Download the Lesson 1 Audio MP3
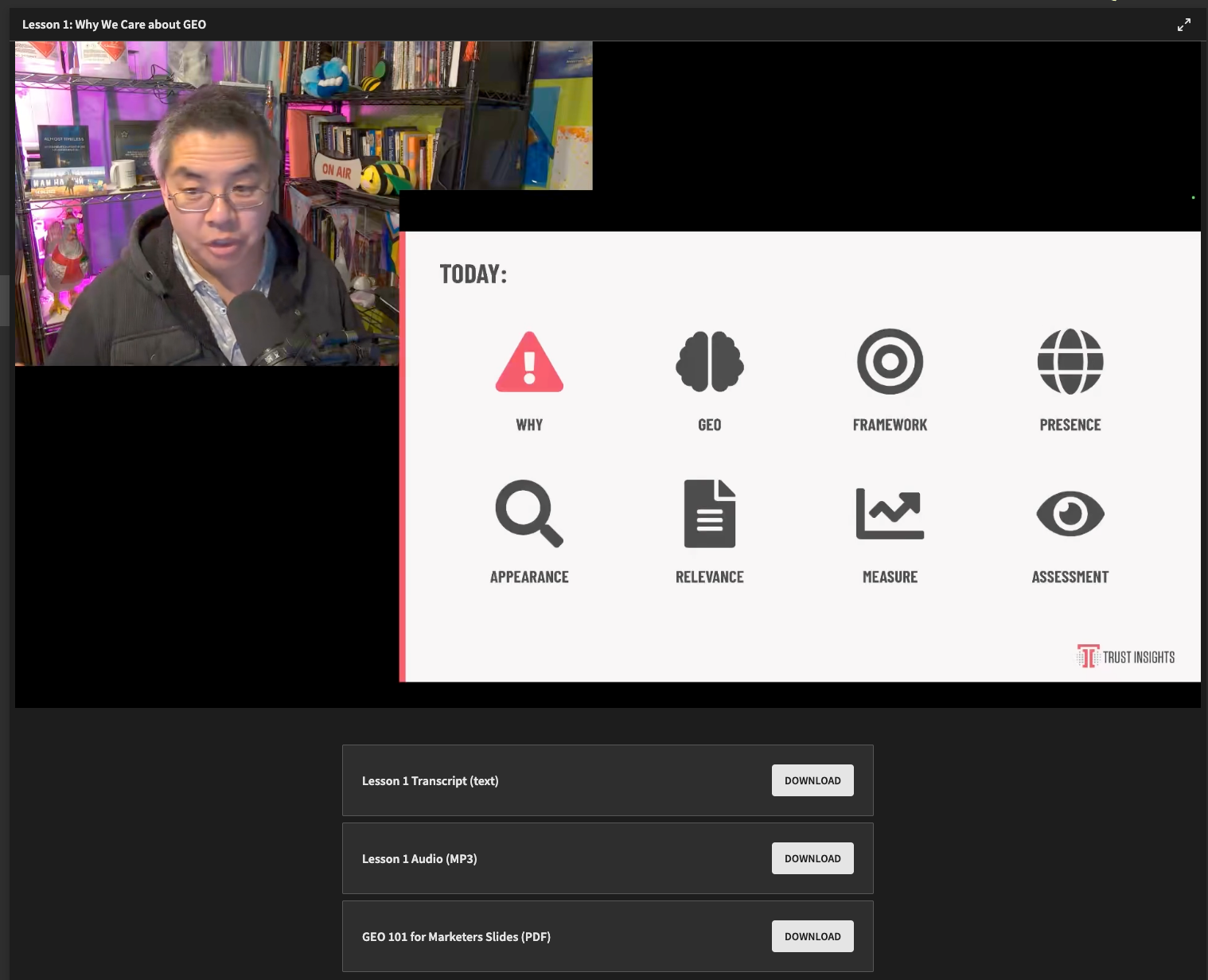The height and width of the screenshot is (980, 1208). click(812, 858)
